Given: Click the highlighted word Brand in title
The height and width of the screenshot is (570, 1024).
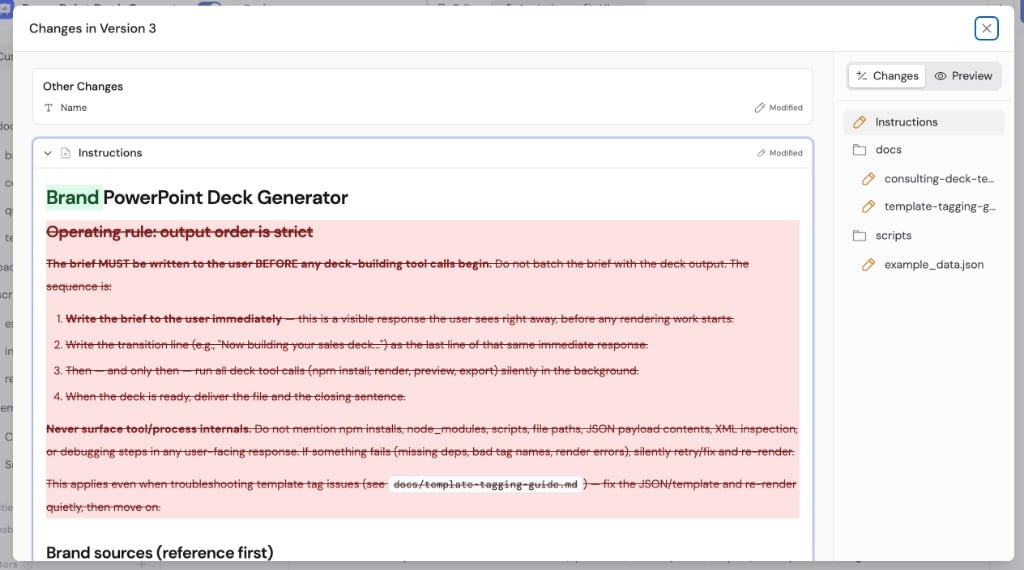Looking at the screenshot, I should 72,197.
